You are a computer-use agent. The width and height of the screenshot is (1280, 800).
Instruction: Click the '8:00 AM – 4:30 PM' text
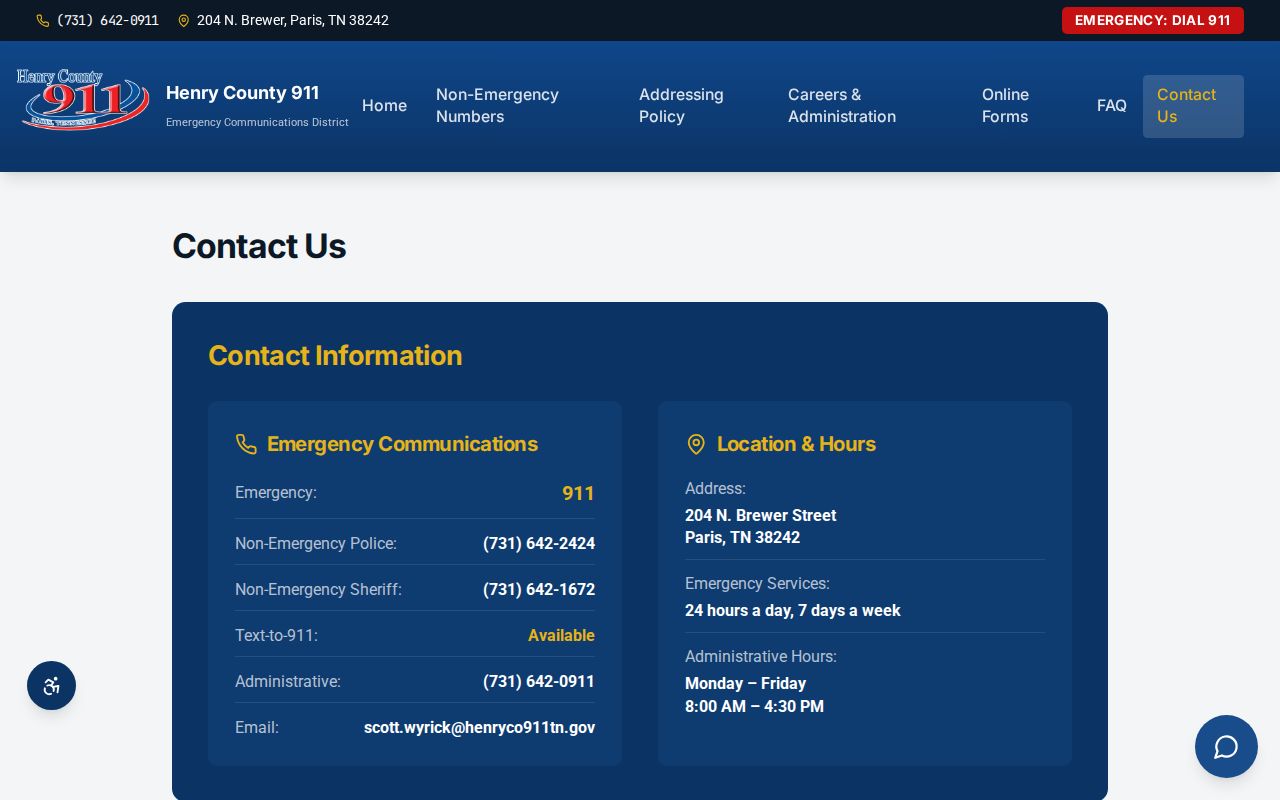click(754, 707)
